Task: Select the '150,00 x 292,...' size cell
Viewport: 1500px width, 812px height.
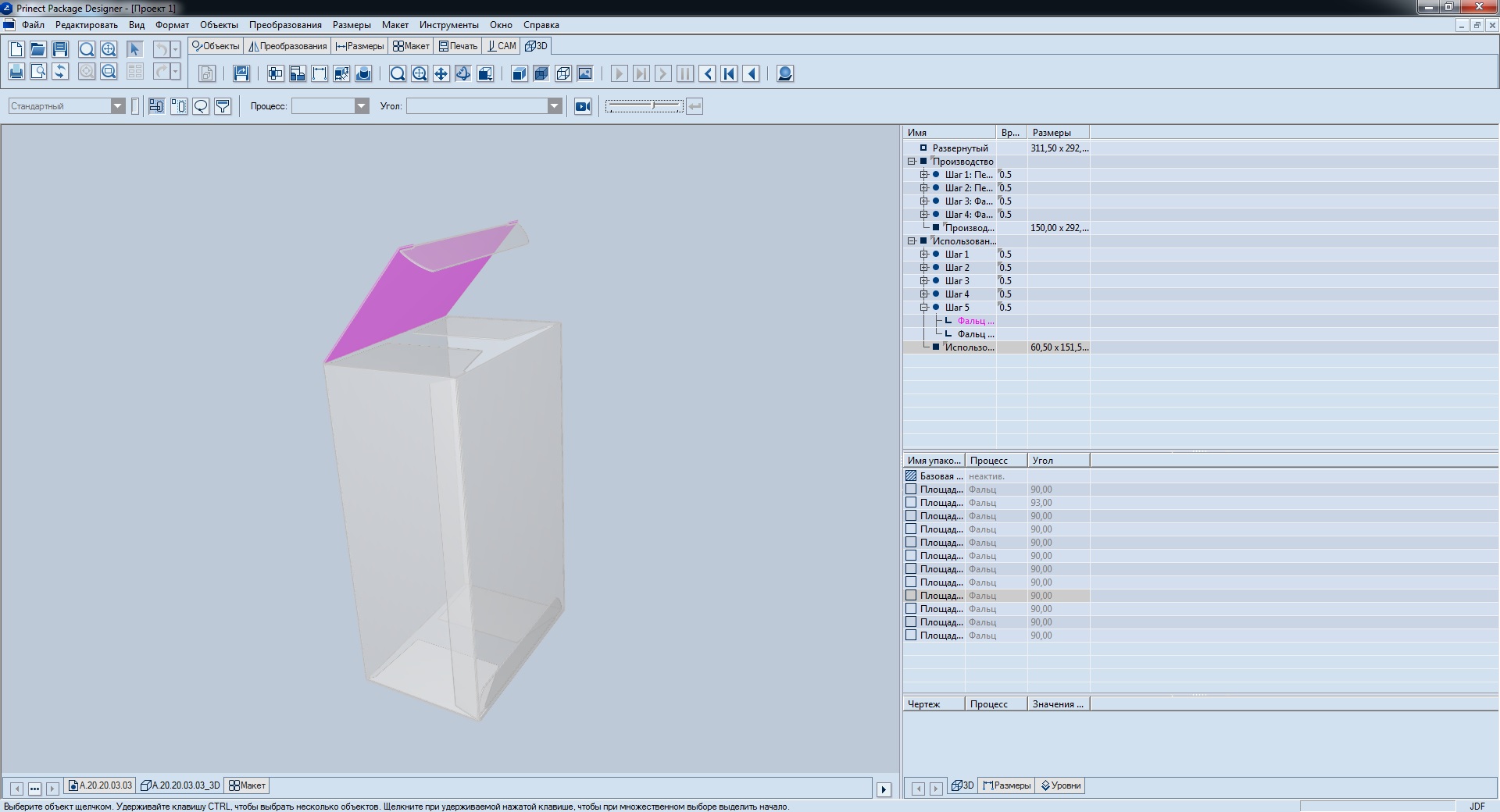Action: pos(1059,228)
